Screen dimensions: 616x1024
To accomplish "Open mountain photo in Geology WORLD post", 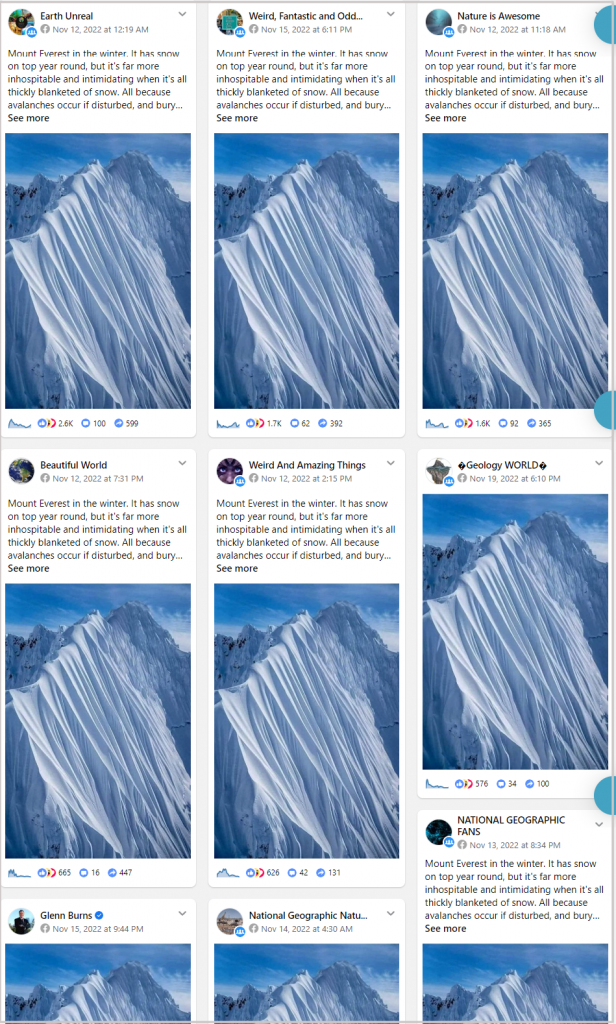I will [515, 632].
